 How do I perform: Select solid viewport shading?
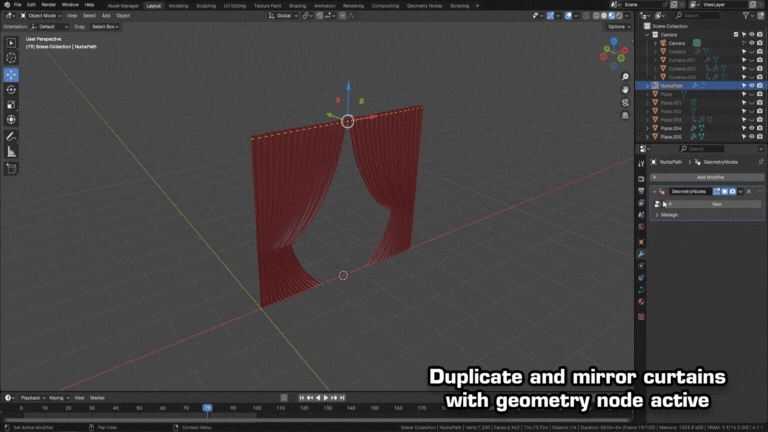pos(604,16)
